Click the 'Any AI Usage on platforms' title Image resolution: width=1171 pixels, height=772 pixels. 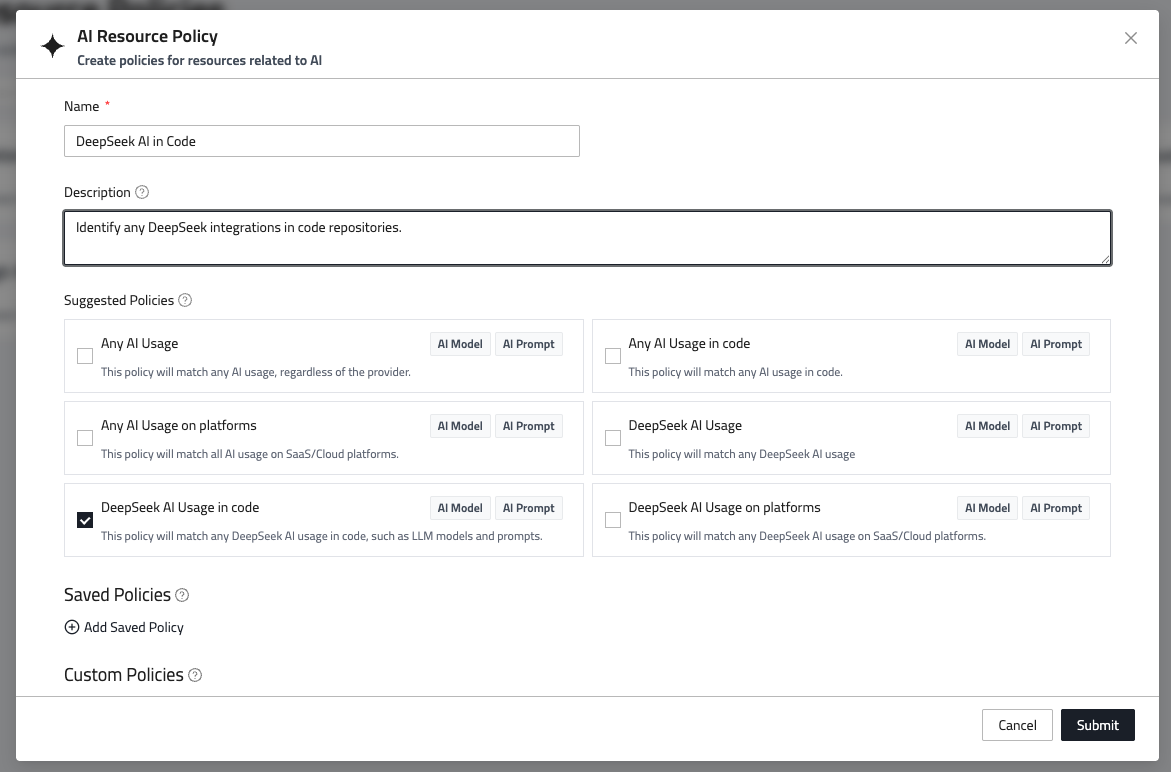click(x=178, y=426)
